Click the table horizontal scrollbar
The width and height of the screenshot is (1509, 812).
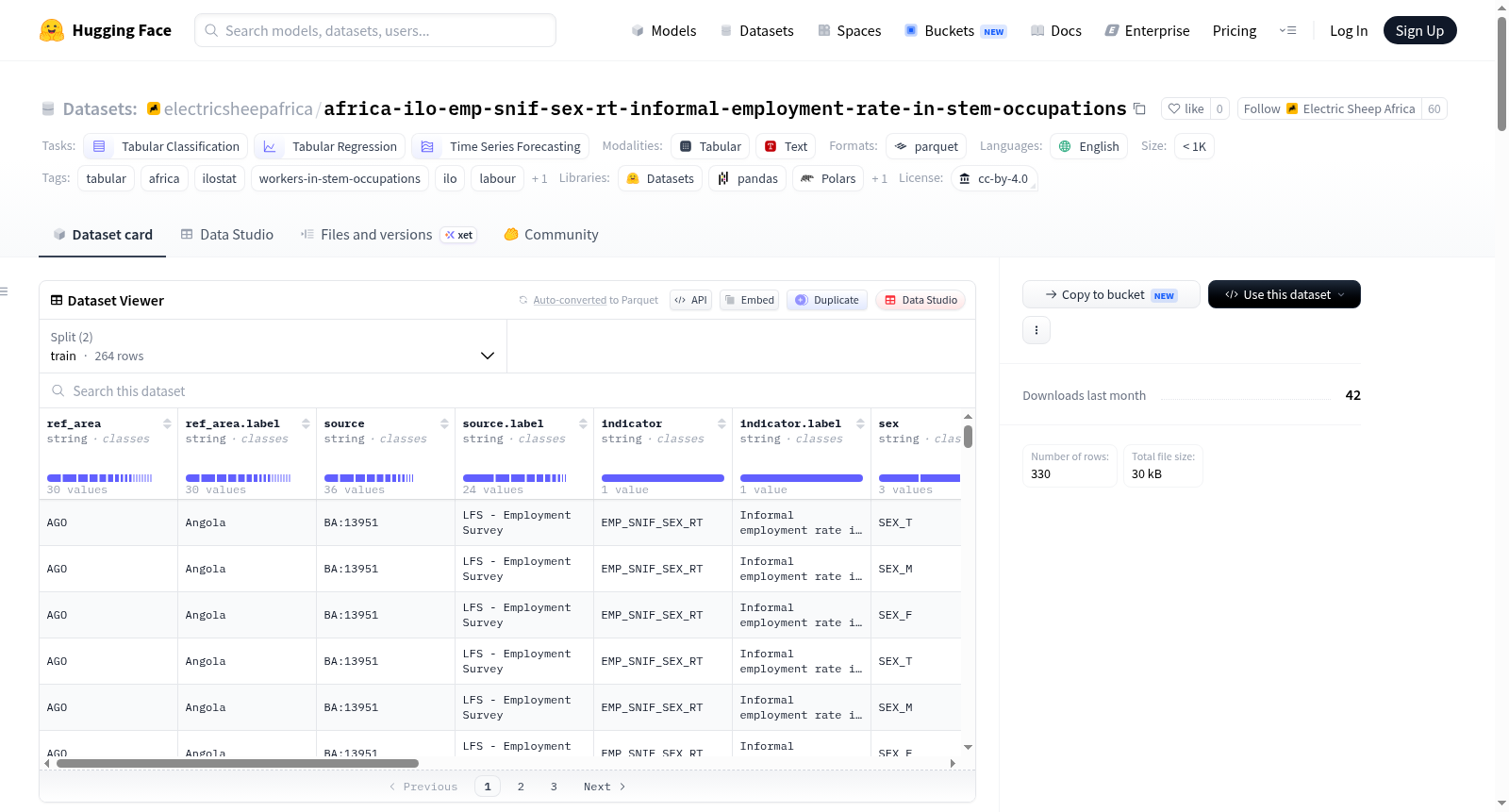(238, 763)
